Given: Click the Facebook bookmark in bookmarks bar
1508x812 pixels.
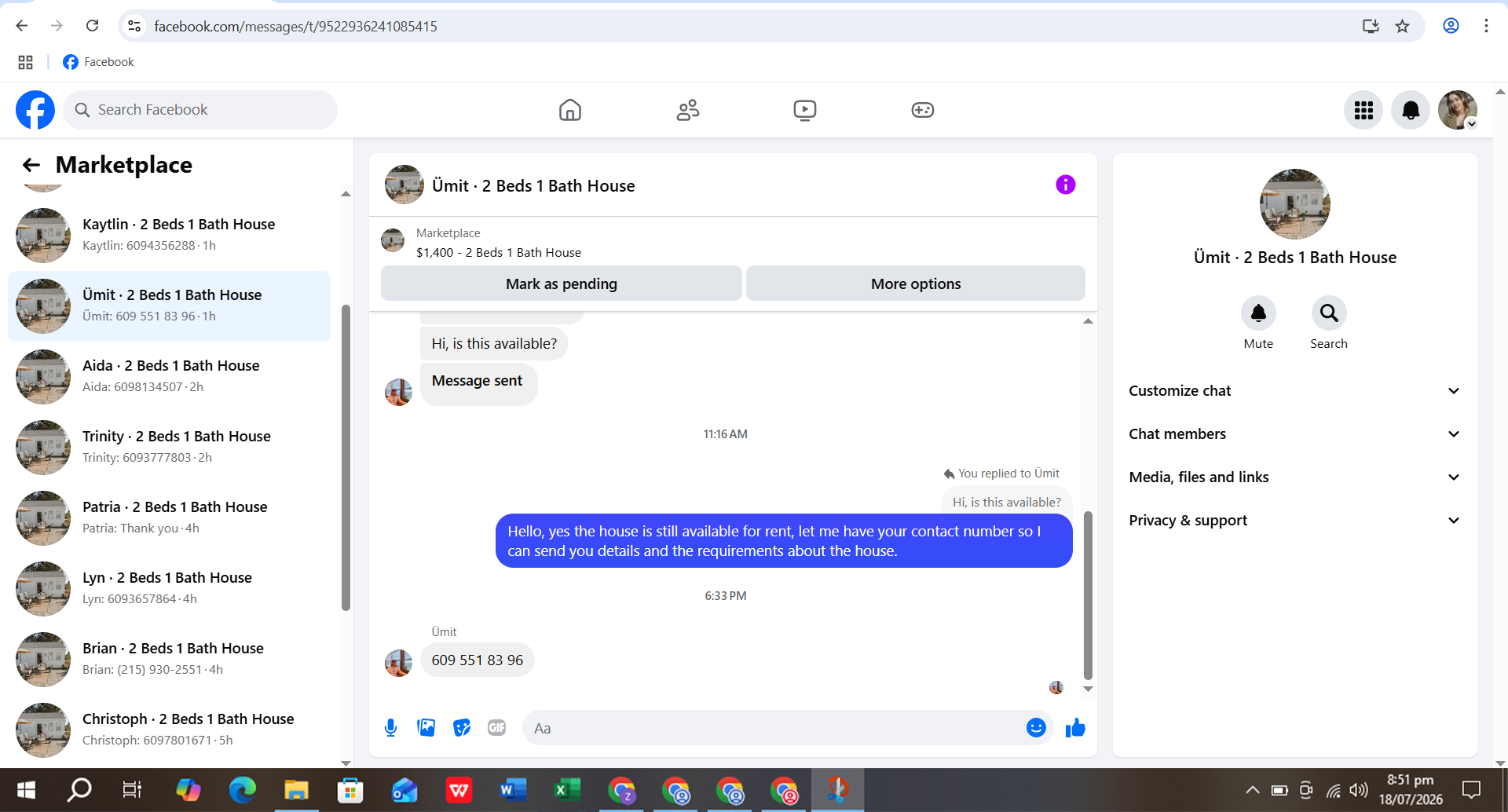Looking at the screenshot, I should pos(98,62).
